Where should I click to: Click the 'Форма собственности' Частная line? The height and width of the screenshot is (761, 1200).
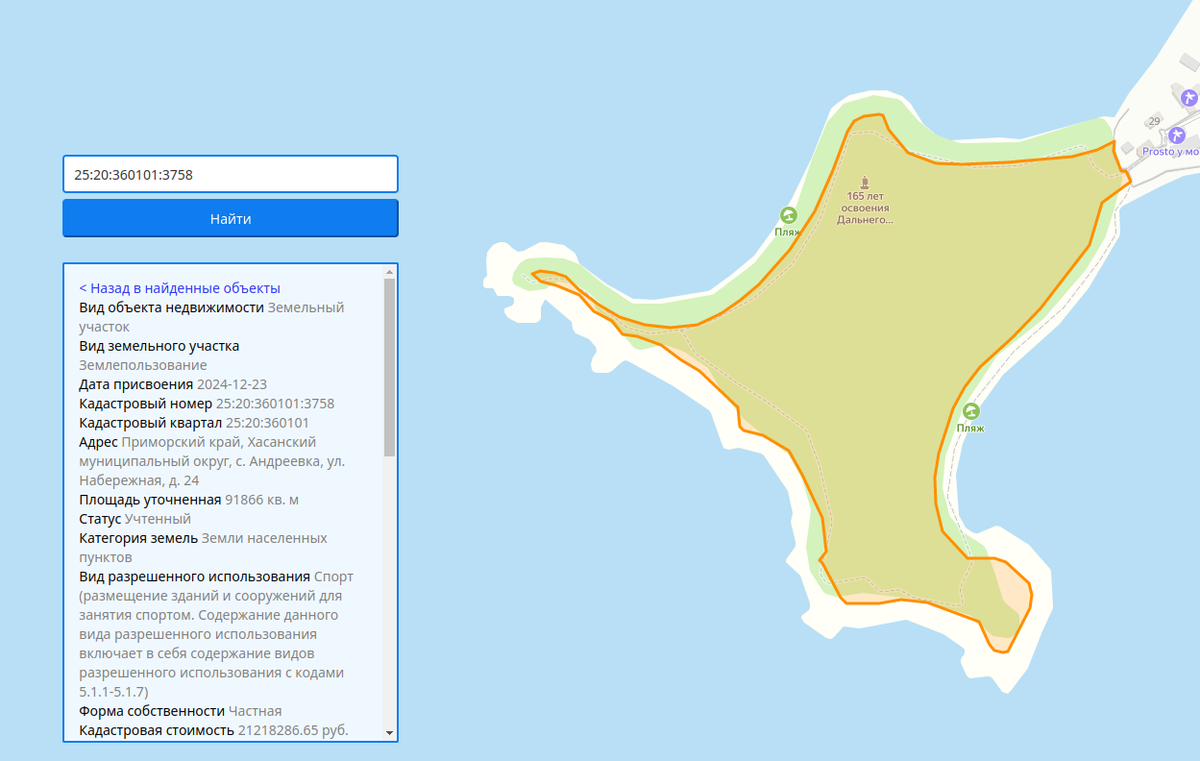pos(180,711)
